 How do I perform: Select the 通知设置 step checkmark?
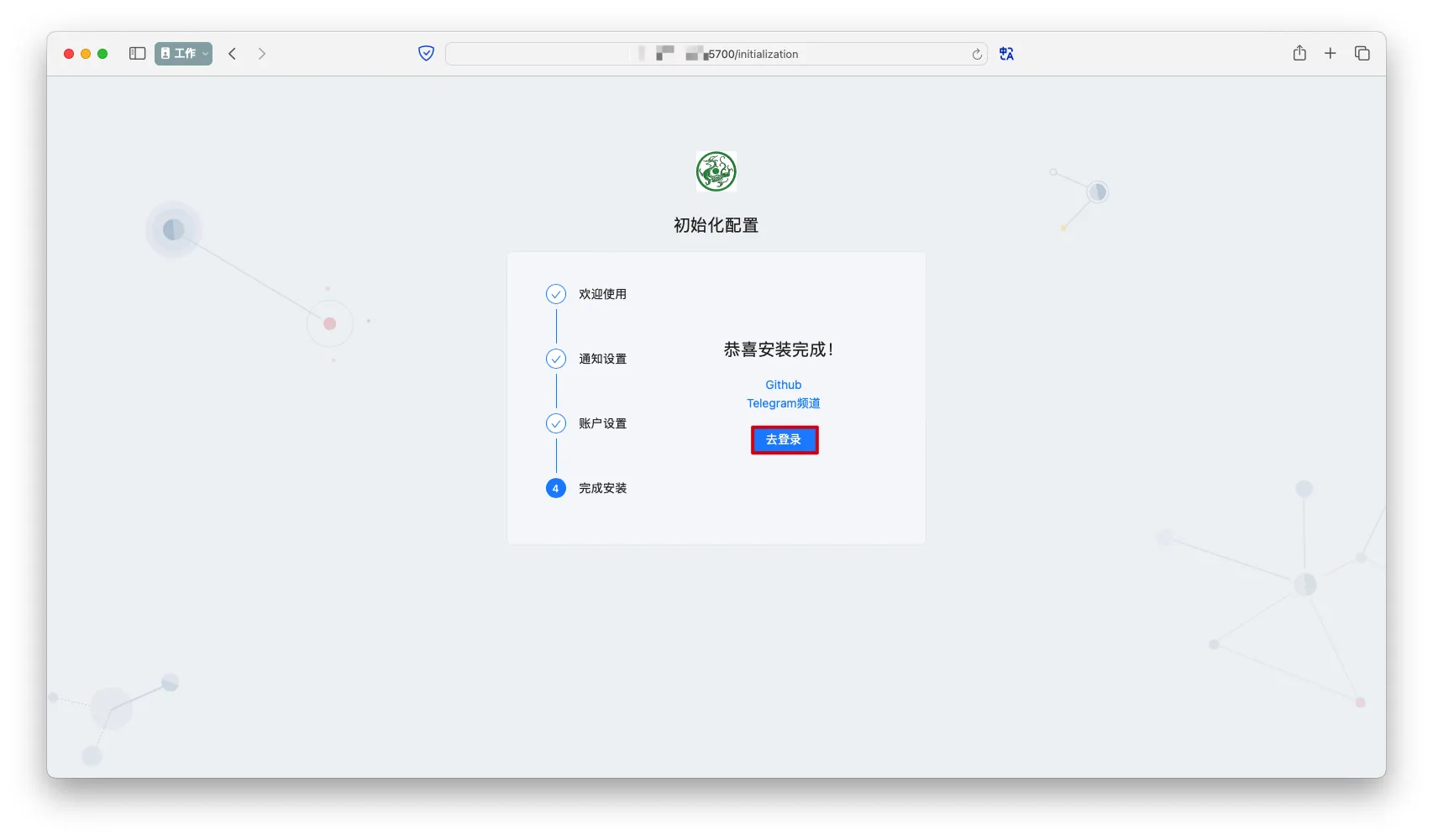coord(556,359)
